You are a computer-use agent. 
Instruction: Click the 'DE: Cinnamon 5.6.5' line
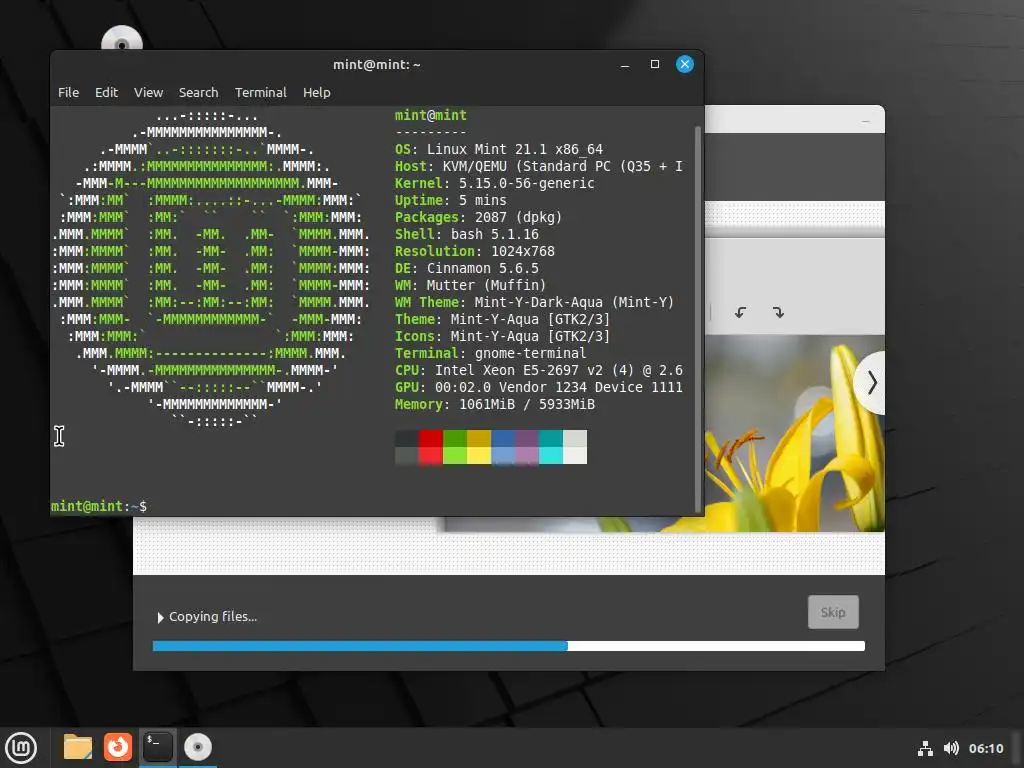coord(466,268)
